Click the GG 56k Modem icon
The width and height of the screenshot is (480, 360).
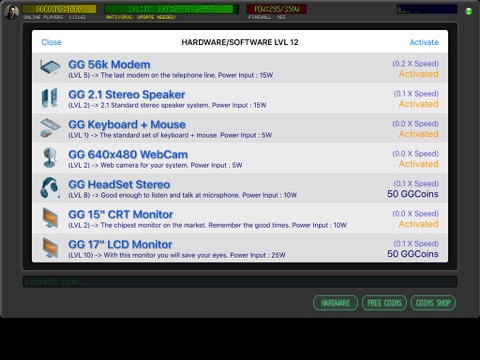pyautogui.click(x=50, y=68)
